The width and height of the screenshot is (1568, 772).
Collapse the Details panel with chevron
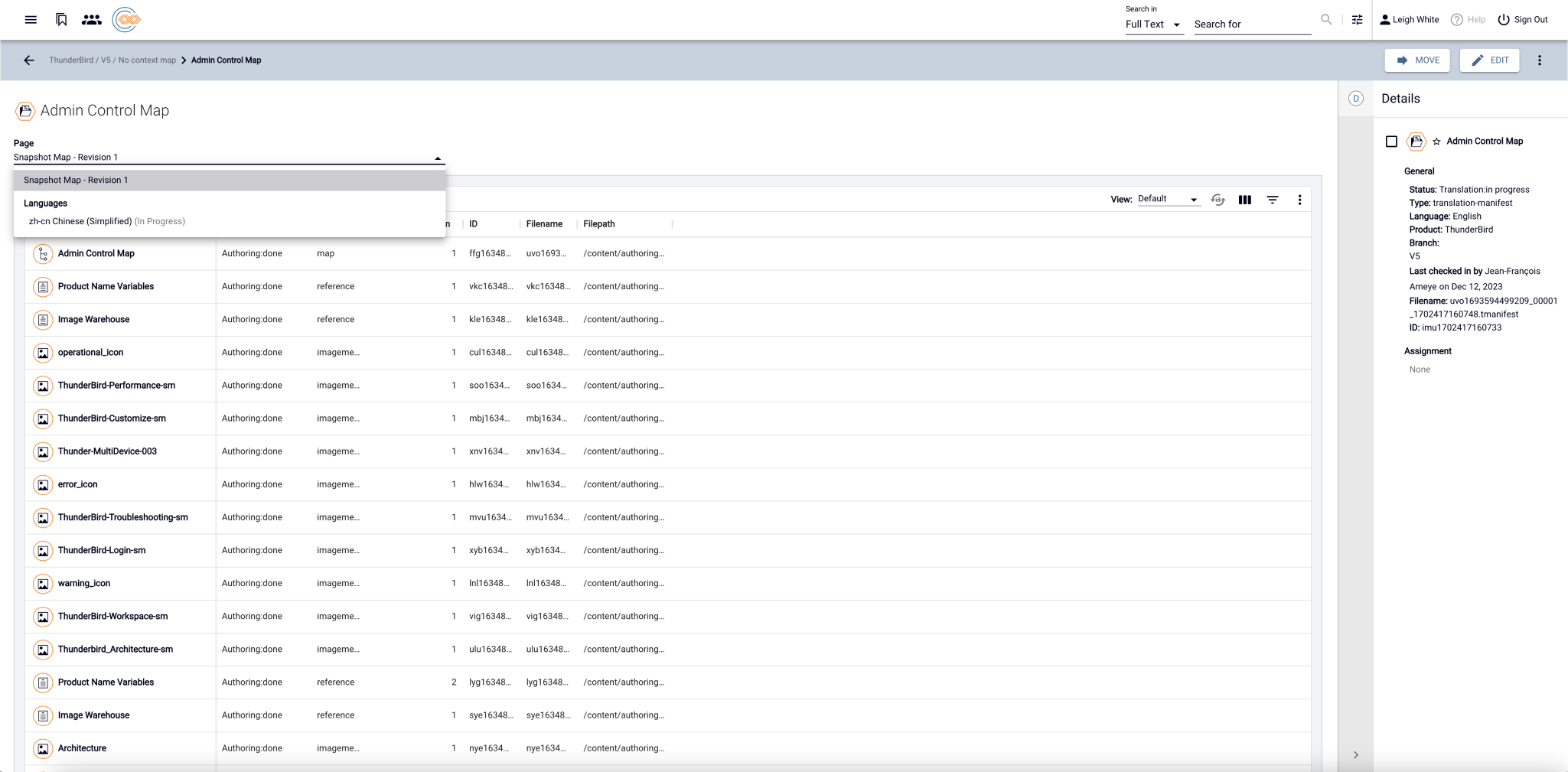pos(1356,755)
